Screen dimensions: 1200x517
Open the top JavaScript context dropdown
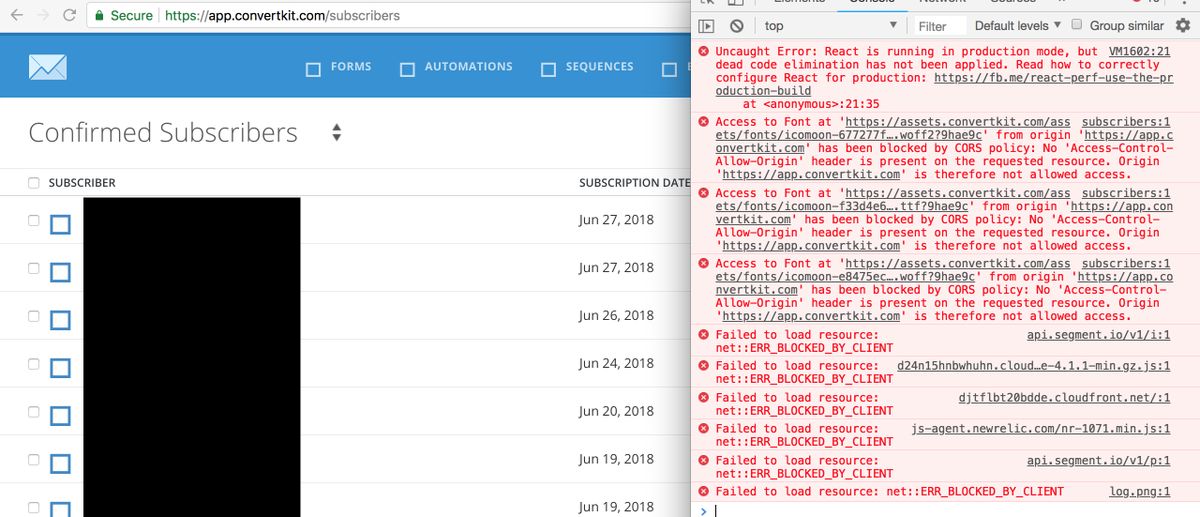click(x=830, y=26)
